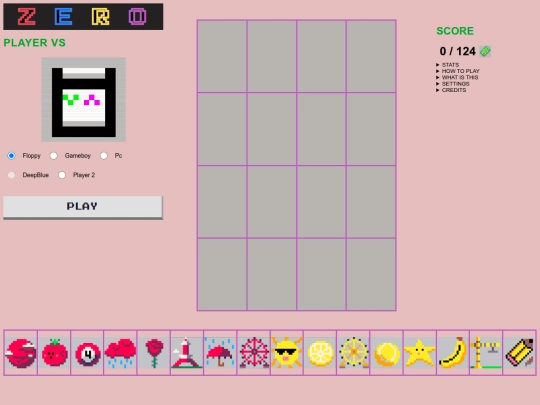Pick the sun with sunglasses card
Screen dimensions: 540x405
tap(287, 353)
